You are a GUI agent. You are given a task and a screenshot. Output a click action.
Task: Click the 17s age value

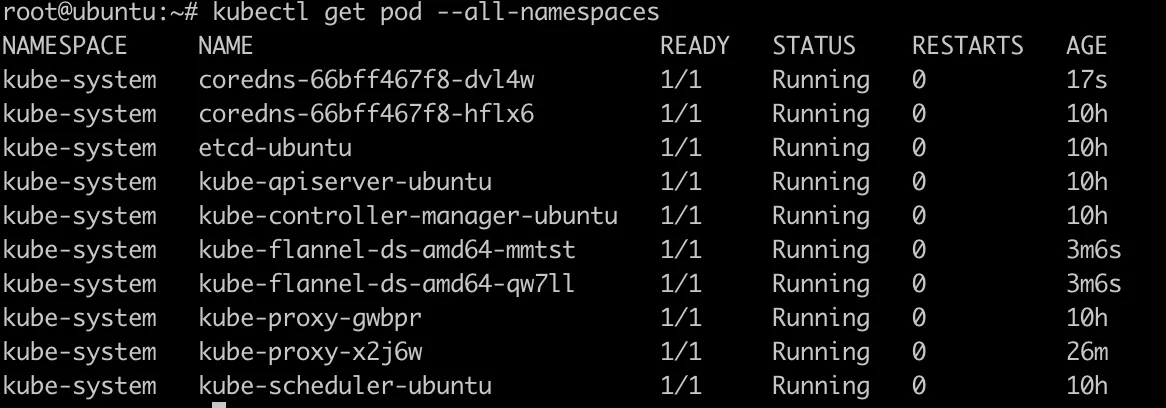coord(1086,80)
